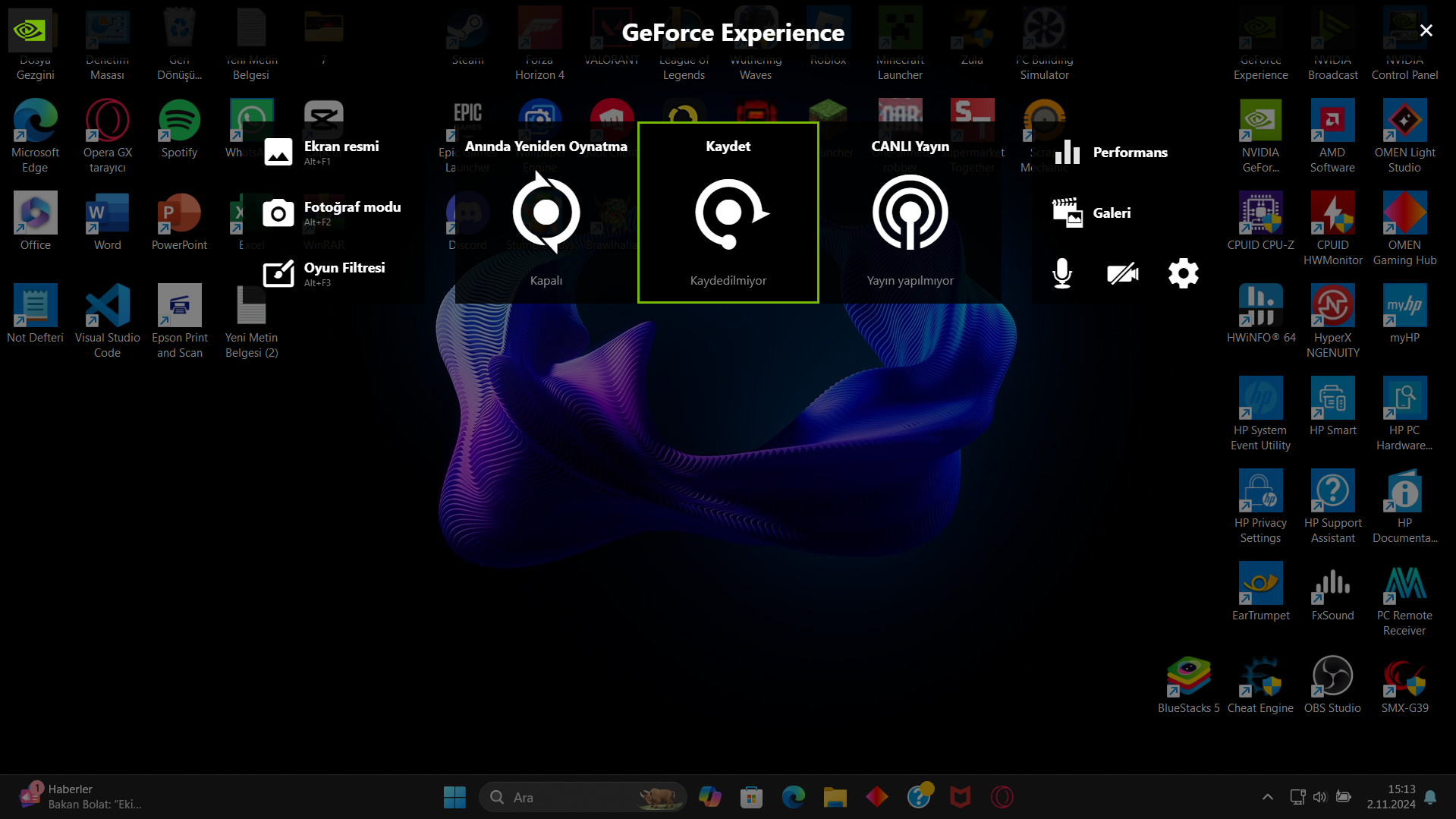The image size is (1456, 819).
Task: Expand hidden system tray icons
Action: pyautogui.click(x=1267, y=797)
